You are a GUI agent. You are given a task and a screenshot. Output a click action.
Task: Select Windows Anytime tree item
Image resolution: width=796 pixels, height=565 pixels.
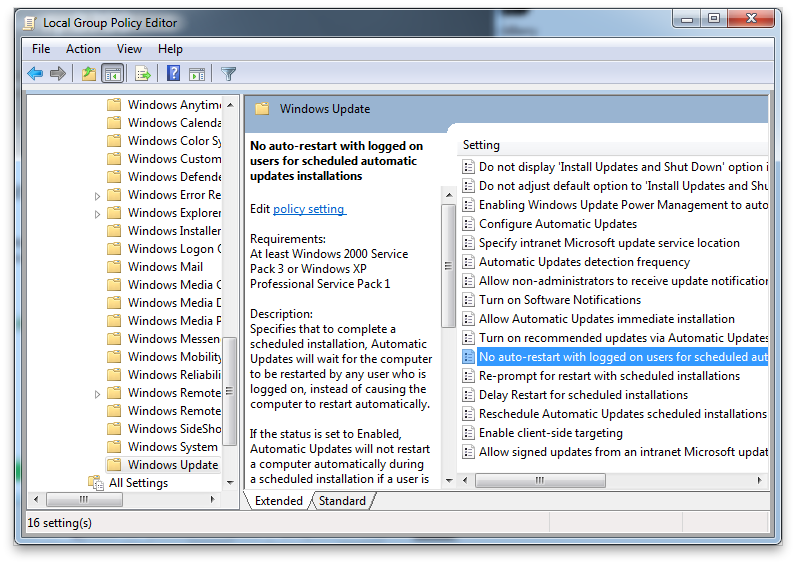click(174, 105)
